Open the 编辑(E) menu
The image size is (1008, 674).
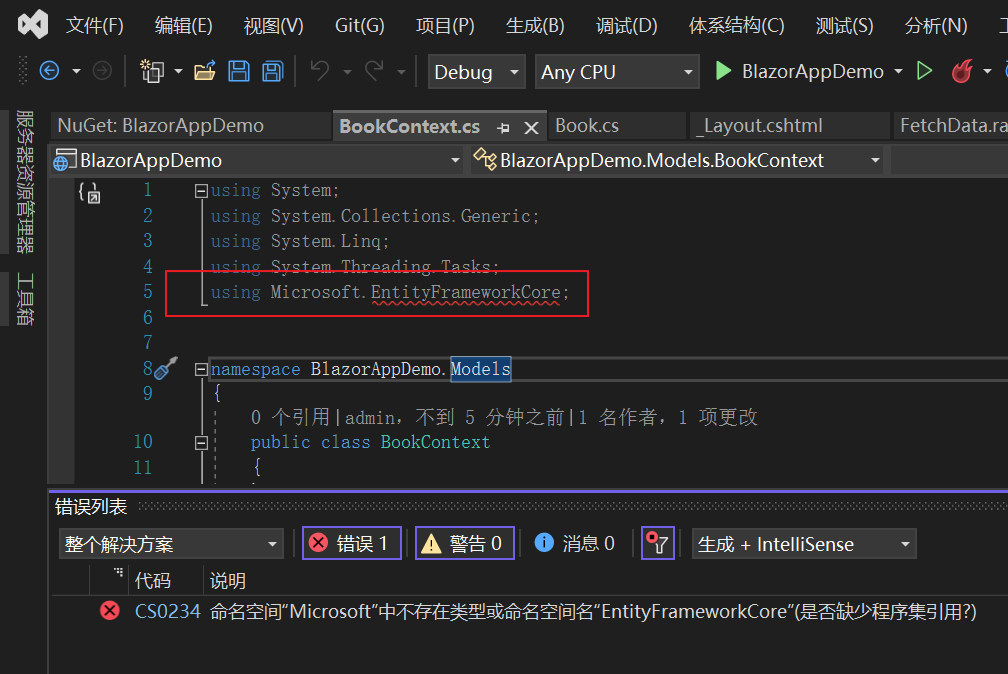tap(184, 25)
